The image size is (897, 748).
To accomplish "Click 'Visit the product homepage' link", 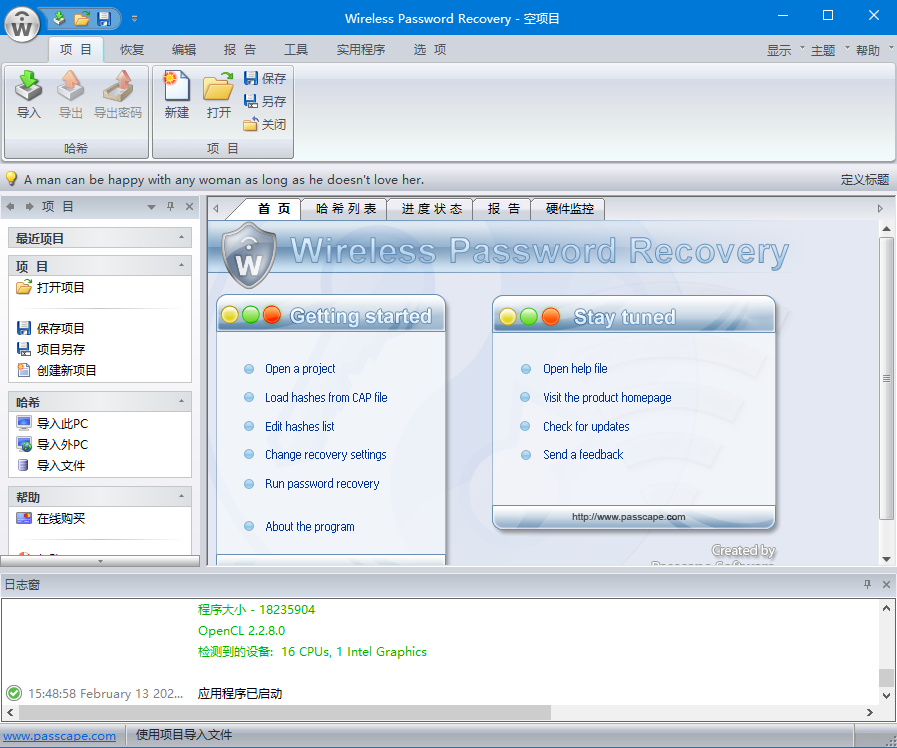I will (607, 397).
